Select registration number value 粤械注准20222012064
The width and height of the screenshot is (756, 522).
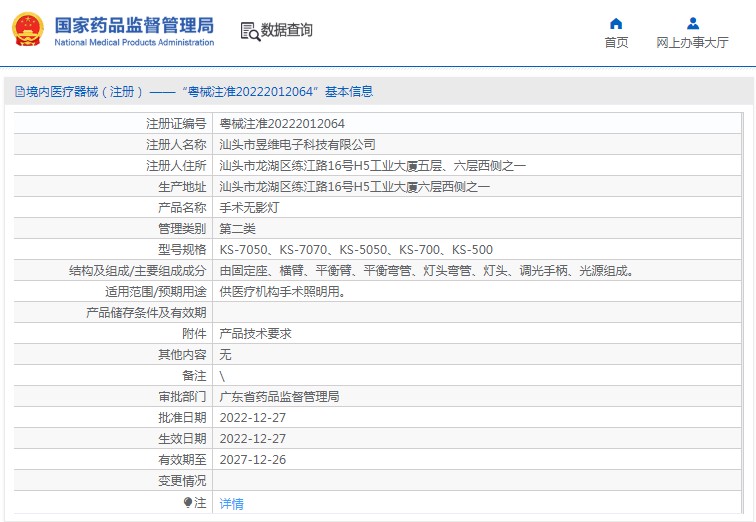282,124
